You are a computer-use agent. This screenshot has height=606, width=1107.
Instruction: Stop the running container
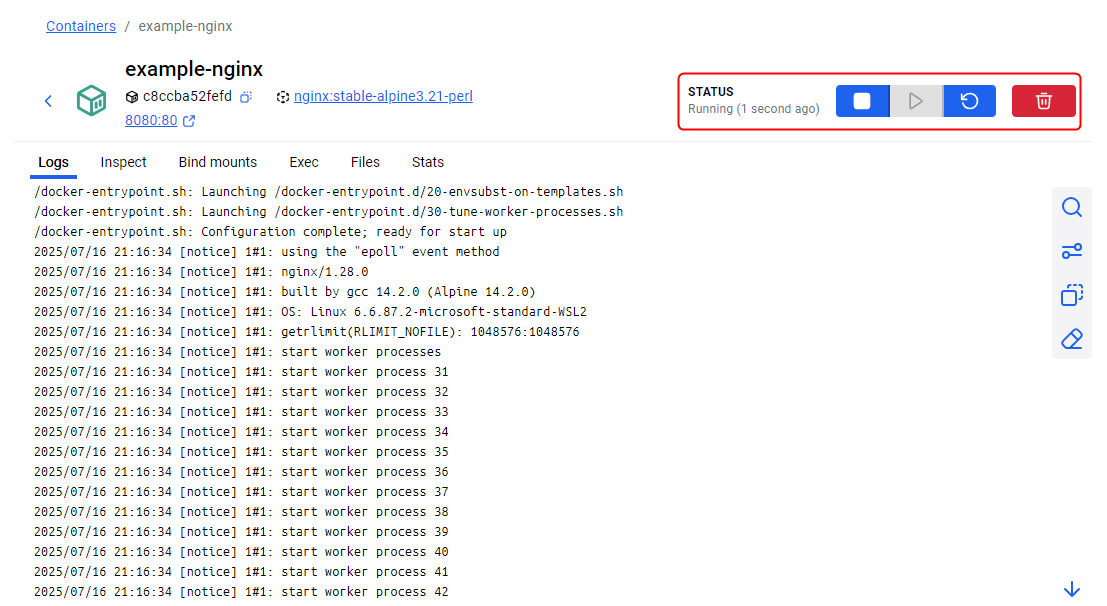coord(862,101)
